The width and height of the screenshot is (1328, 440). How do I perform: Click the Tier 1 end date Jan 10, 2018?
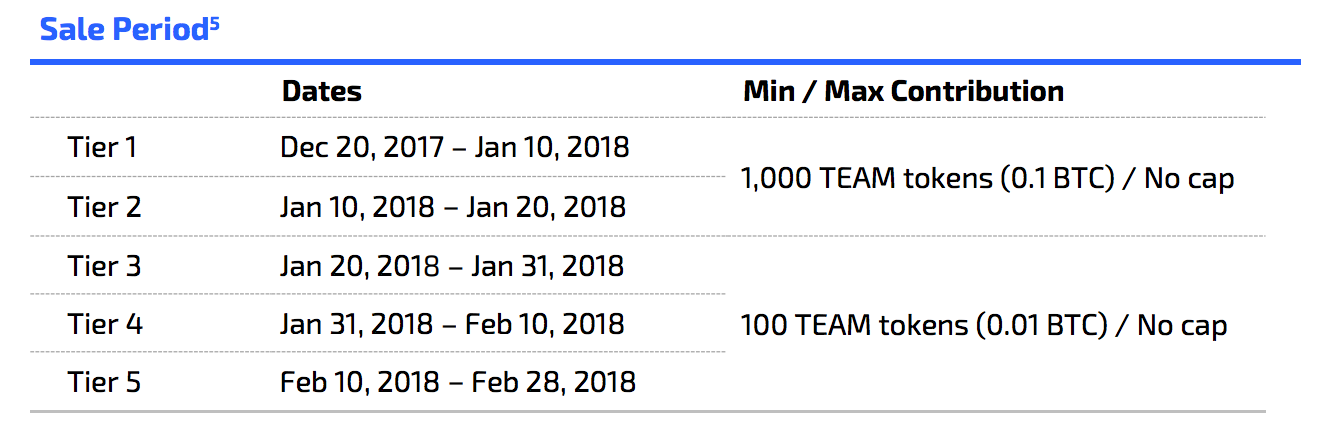(551, 148)
